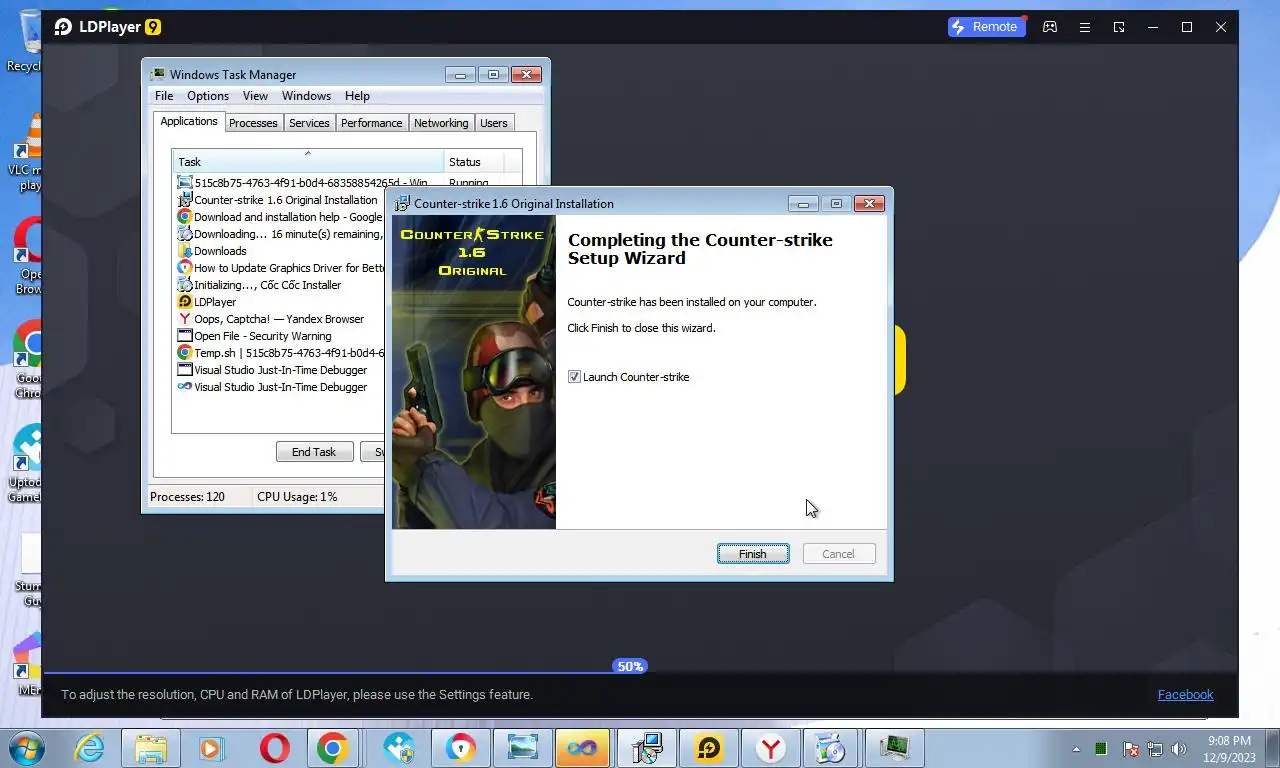Open the LDPlayer hamburger menu
Screen dimensions: 1280x768
tap(1084, 27)
